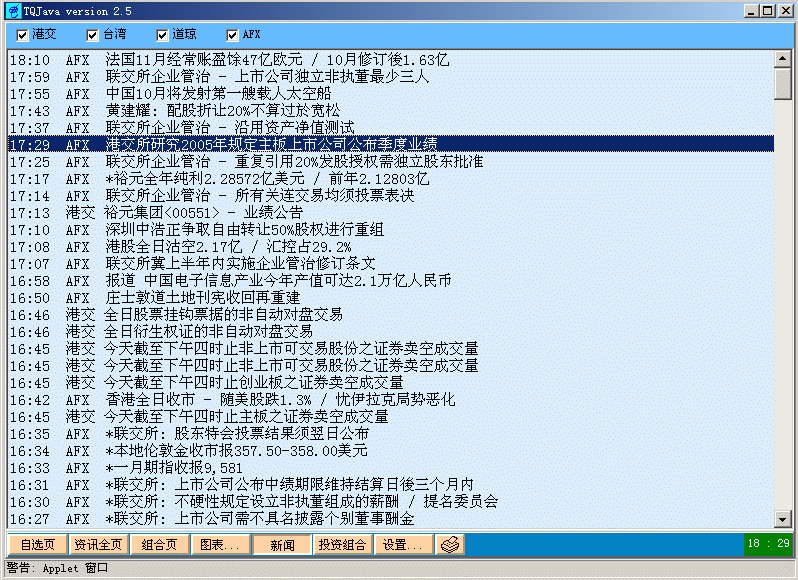Select 今天截至下午四时止主板之证券卖空成交量 row
The height and width of the screenshot is (580, 798).
391,417
